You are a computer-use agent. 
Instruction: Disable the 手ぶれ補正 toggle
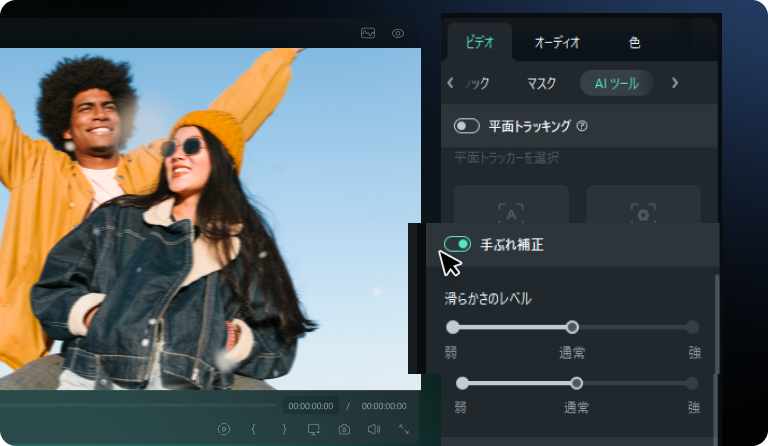[457, 244]
